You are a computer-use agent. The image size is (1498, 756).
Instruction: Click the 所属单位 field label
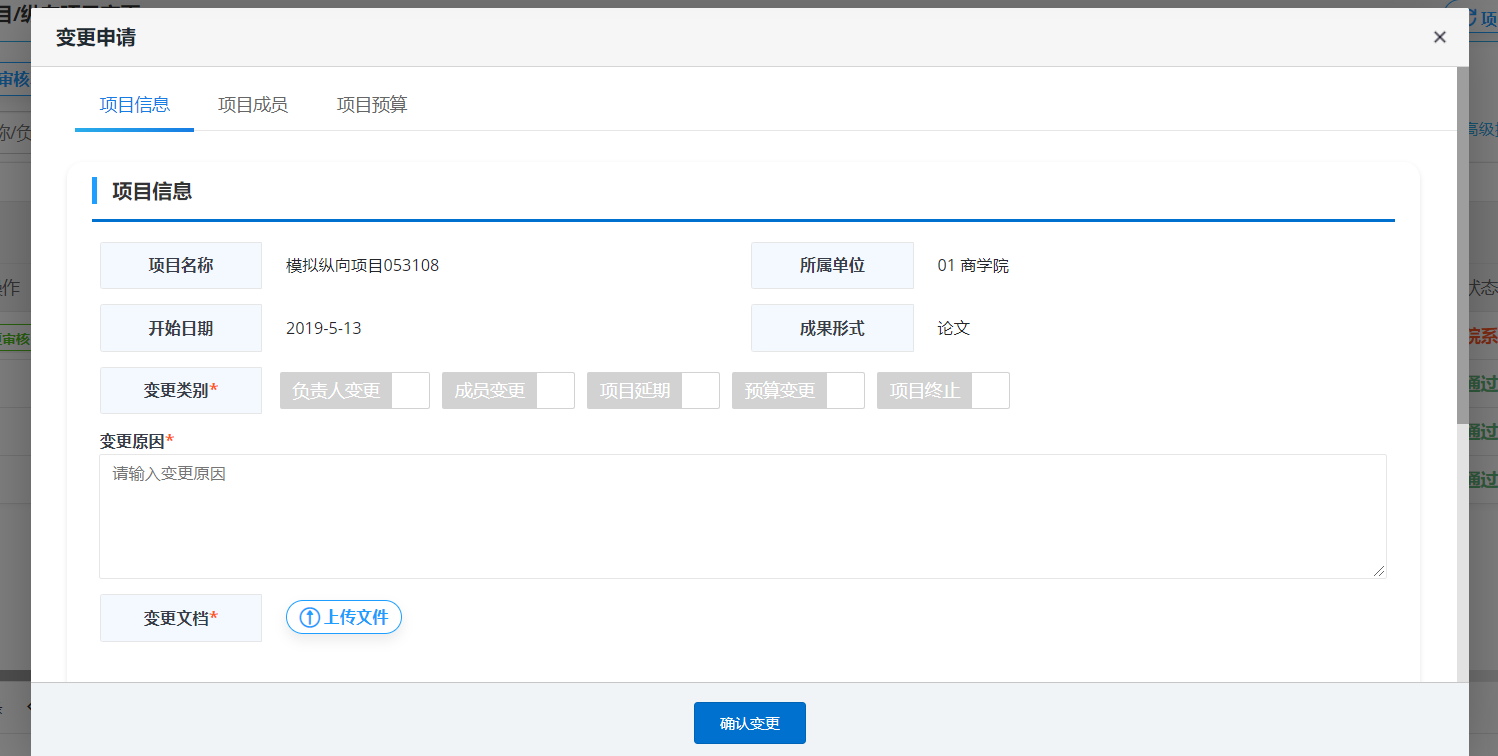832,266
